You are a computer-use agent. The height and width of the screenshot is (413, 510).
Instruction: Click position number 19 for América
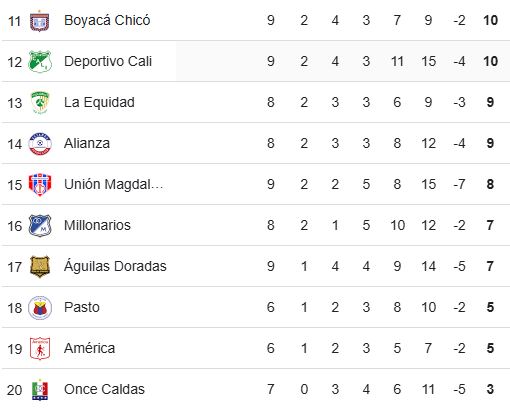15,349
